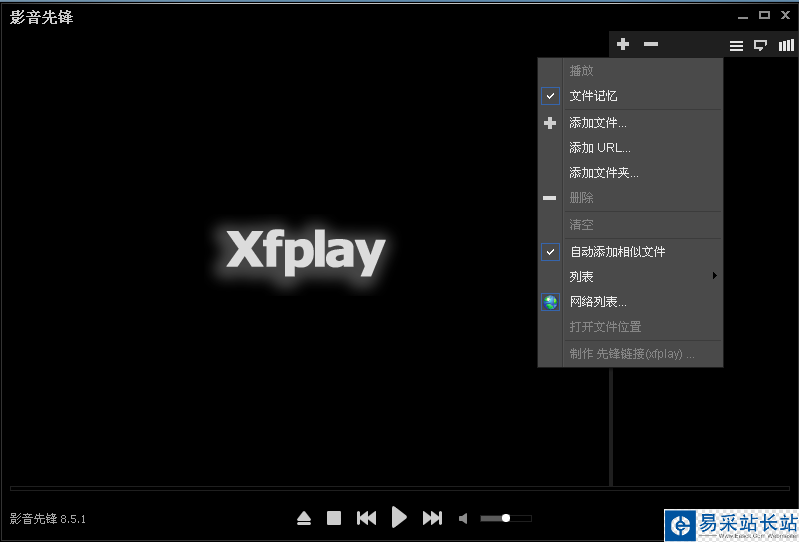Select 添加文件夹... menu item

click(603, 173)
